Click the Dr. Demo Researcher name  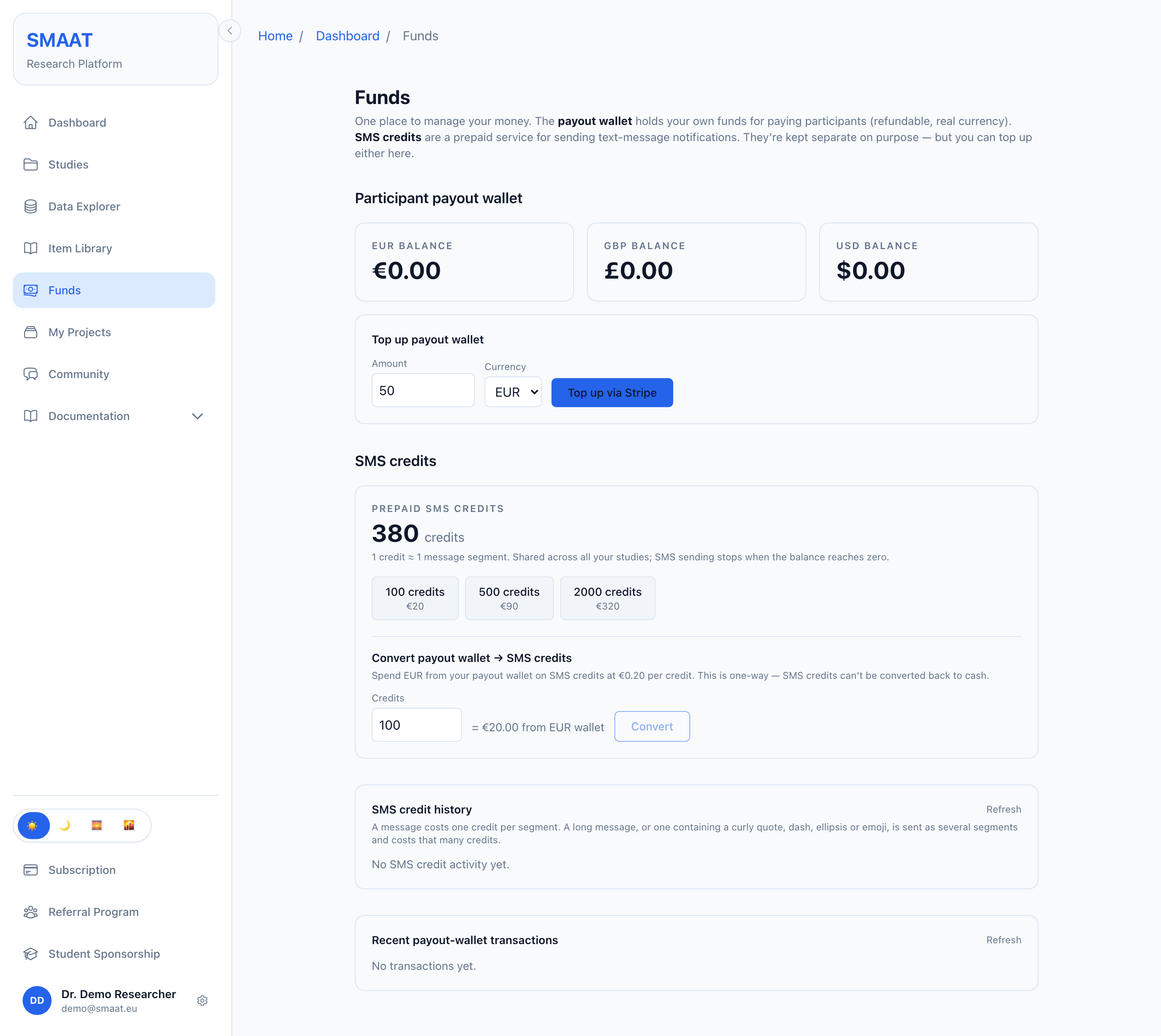119,994
